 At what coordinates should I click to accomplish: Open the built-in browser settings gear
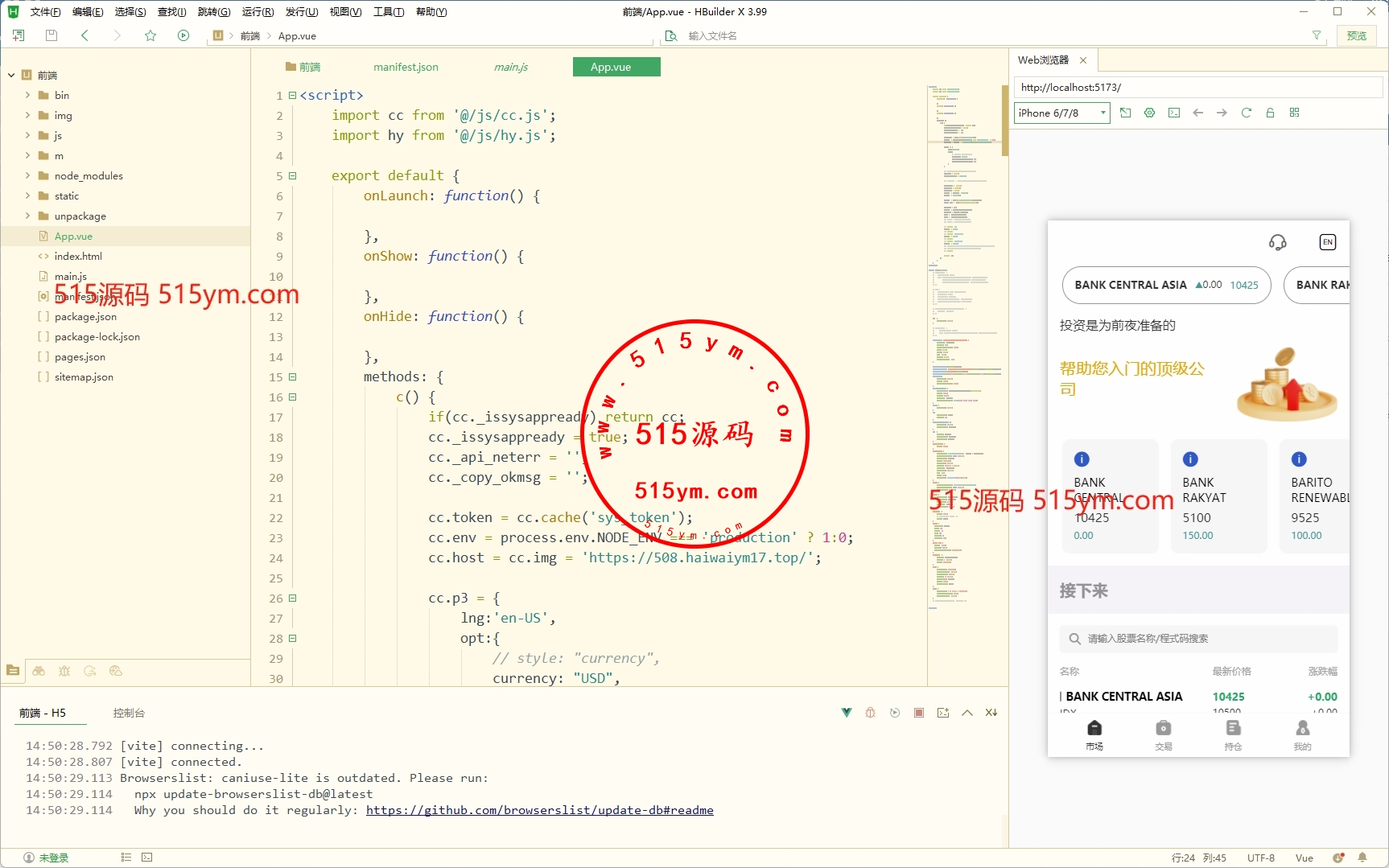pos(1149,113)
